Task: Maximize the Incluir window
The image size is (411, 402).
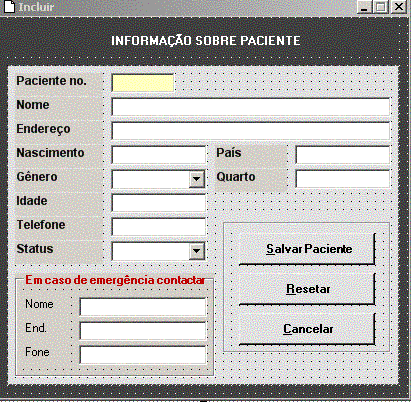Action: (x=381, y=7)
